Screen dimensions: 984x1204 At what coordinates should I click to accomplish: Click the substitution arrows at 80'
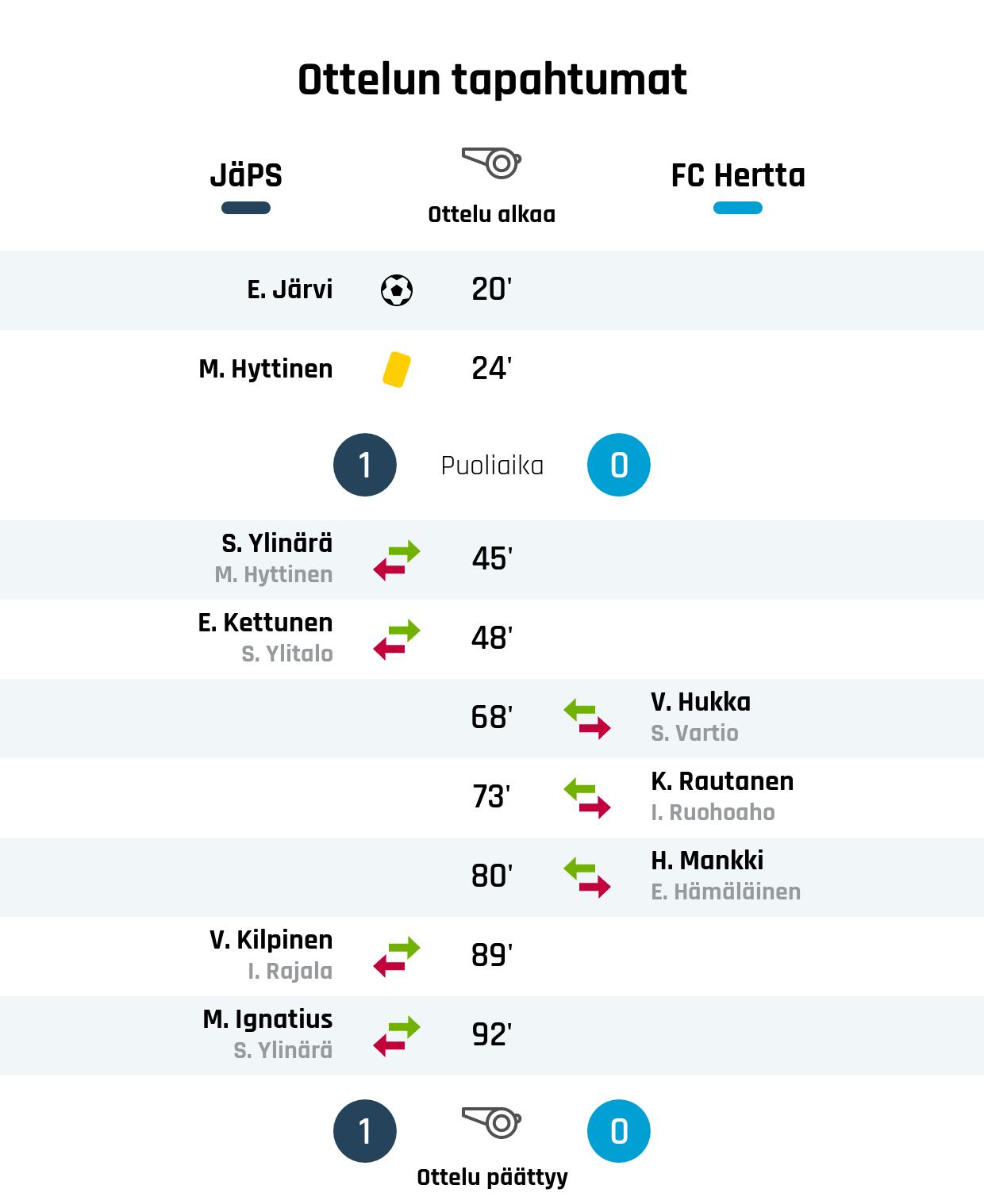587,877
